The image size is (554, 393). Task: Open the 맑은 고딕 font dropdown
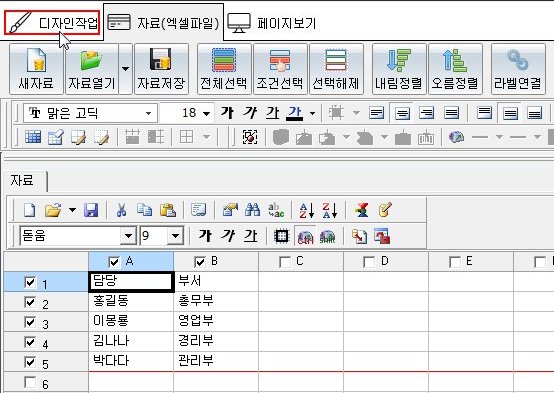point(149,113)
